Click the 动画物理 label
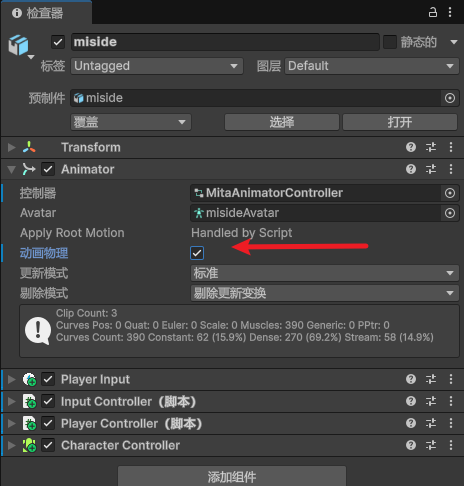This screenshot has height=486, width=464. (44, 253)
